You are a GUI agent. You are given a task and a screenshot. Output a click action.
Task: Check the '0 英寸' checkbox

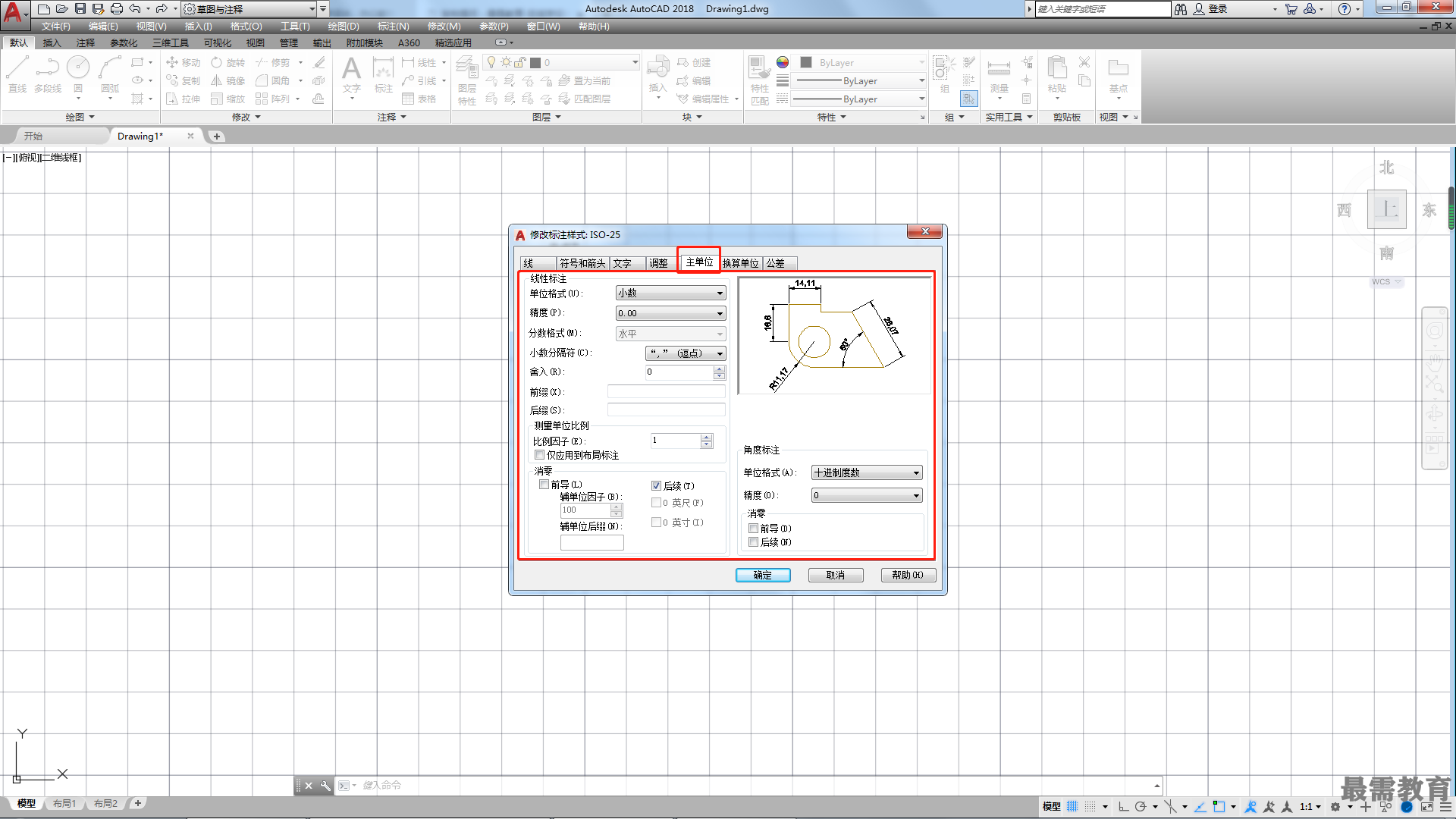[656, 522]
